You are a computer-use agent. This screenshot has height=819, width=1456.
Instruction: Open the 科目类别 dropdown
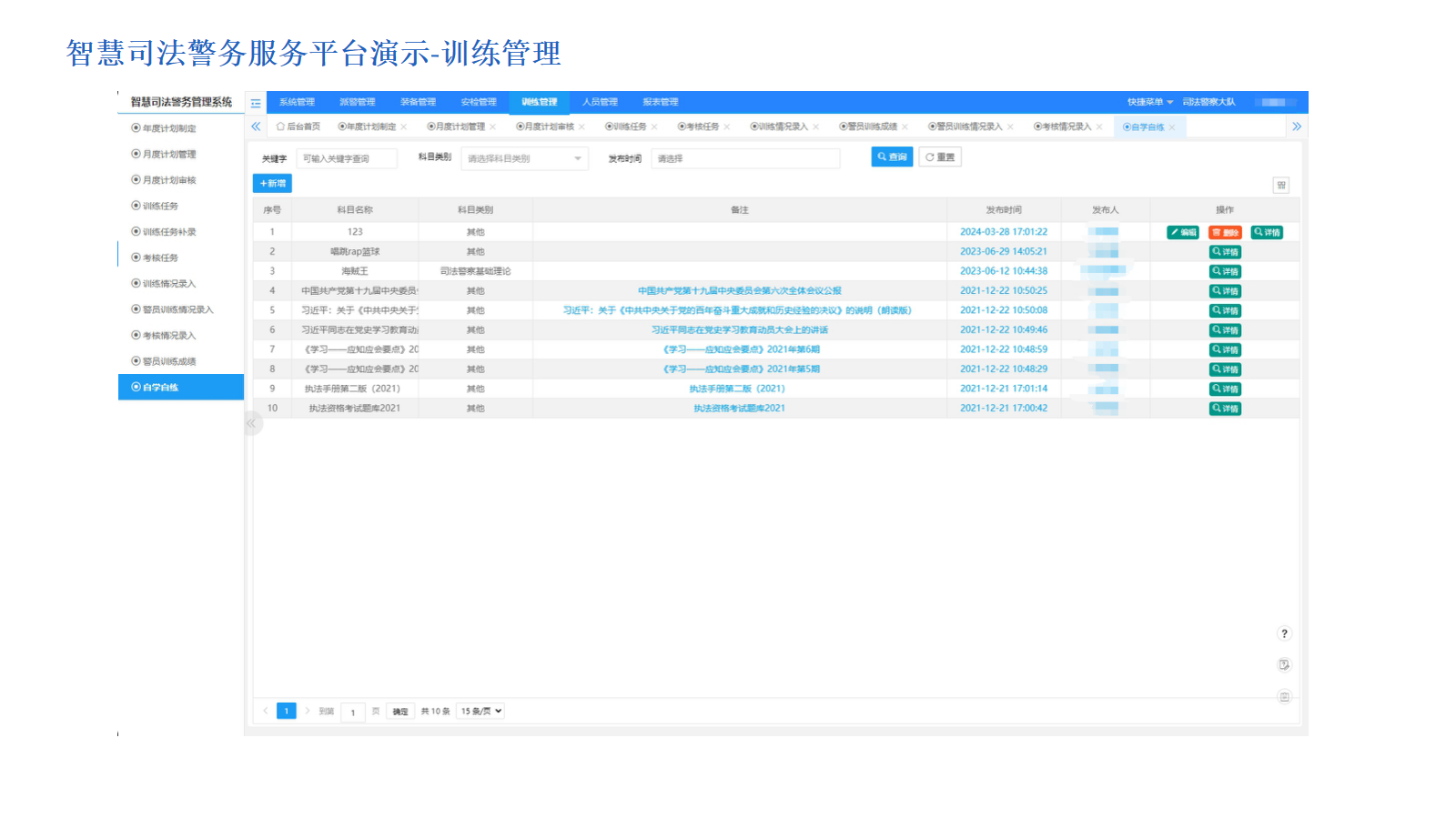point(525,158)
